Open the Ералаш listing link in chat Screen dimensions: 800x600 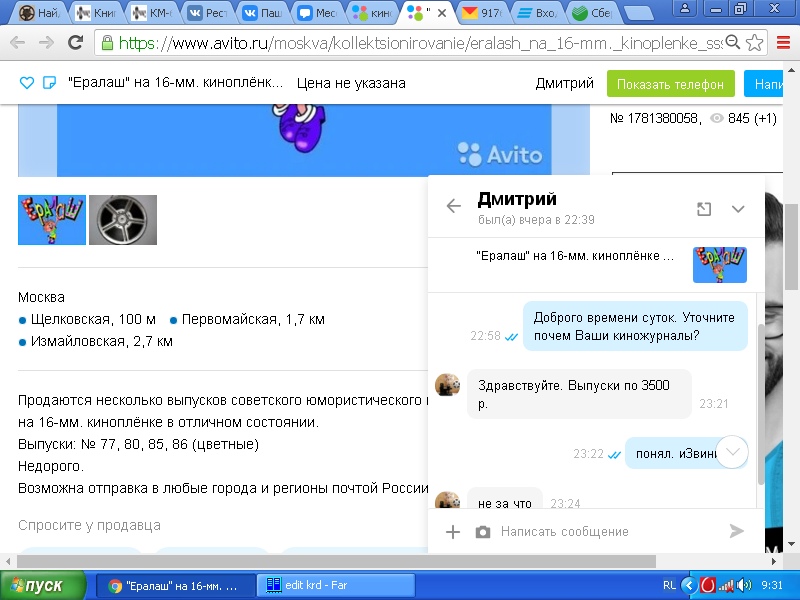(x=575, y=256)
